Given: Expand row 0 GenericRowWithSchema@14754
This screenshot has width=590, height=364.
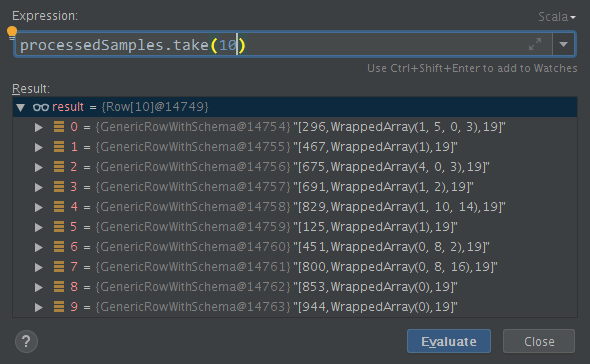Looking at the screenshot, I should (38, 127).
